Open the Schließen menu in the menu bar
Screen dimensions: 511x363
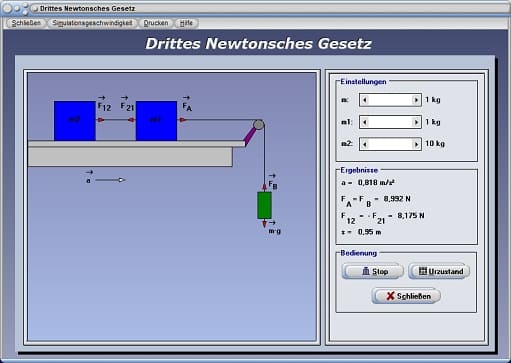pos(26,23)
